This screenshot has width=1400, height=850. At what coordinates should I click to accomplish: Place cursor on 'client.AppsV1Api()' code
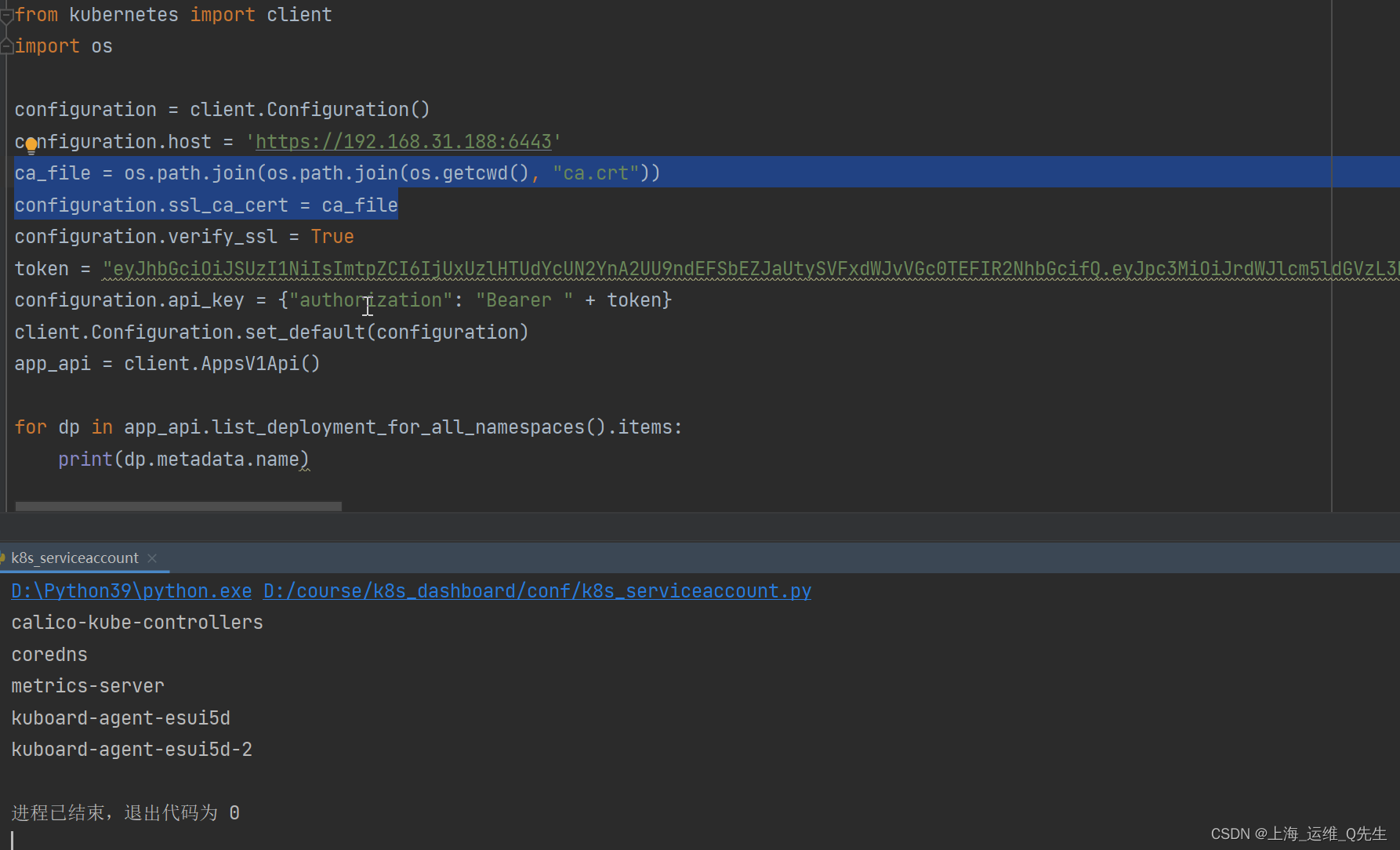222,364
